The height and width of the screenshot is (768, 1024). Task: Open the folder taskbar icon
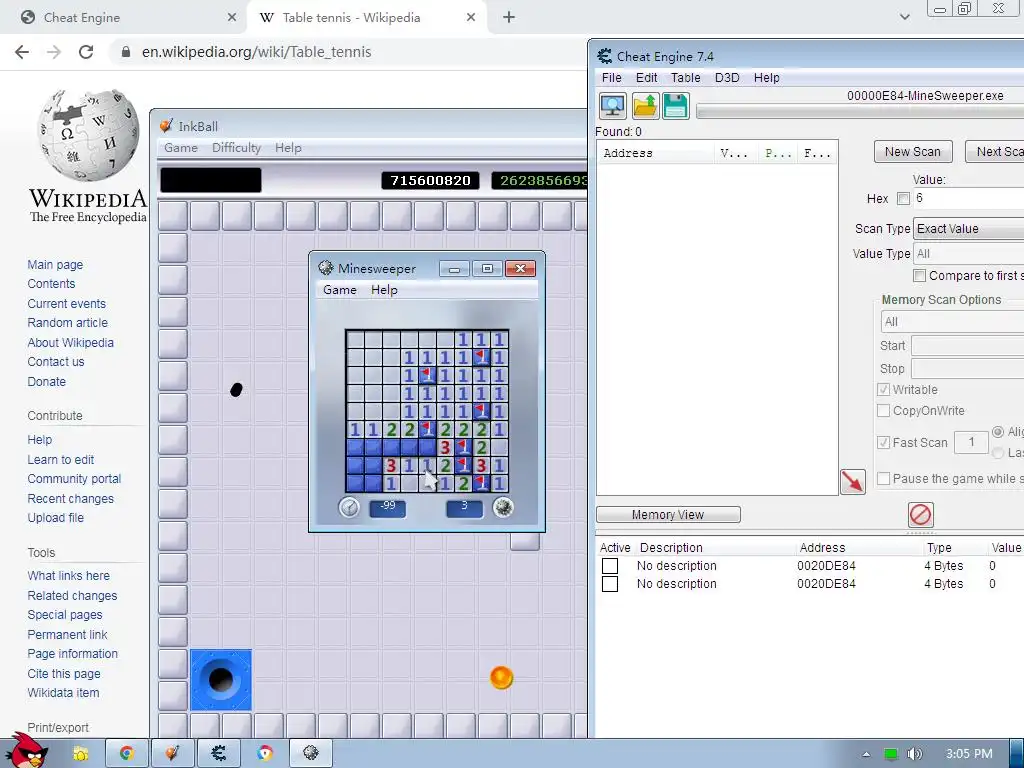point(80,754)
